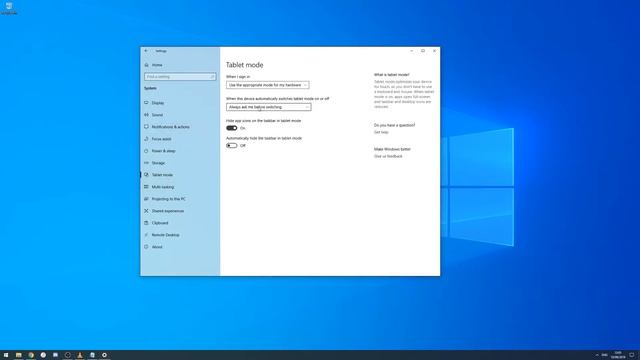Viewport: 640px width, 360px height.
Task: Click the Find a setting search box
Action: click(180, 77)
